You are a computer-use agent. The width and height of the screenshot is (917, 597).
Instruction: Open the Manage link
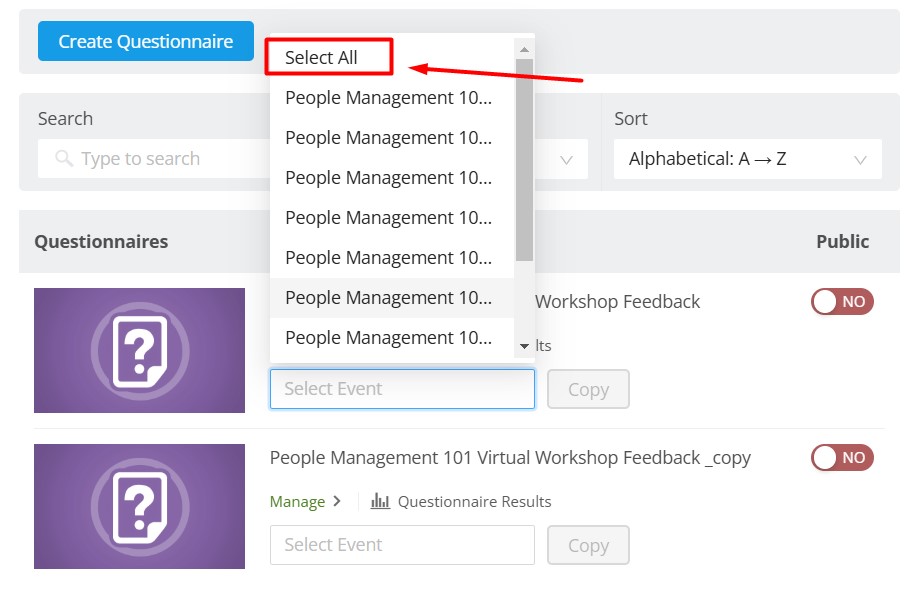297,502
